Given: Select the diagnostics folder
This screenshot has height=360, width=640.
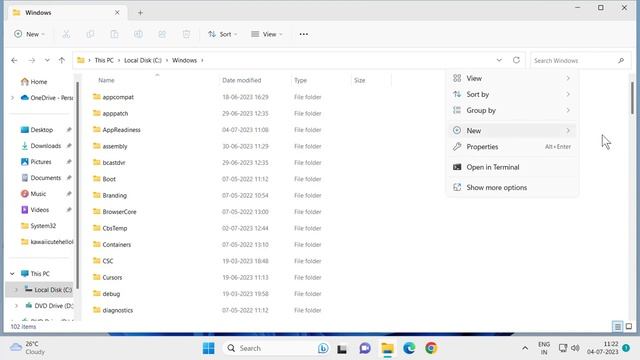Looking at the screenshot, I should pyautogui.click(x=113, y=310).
